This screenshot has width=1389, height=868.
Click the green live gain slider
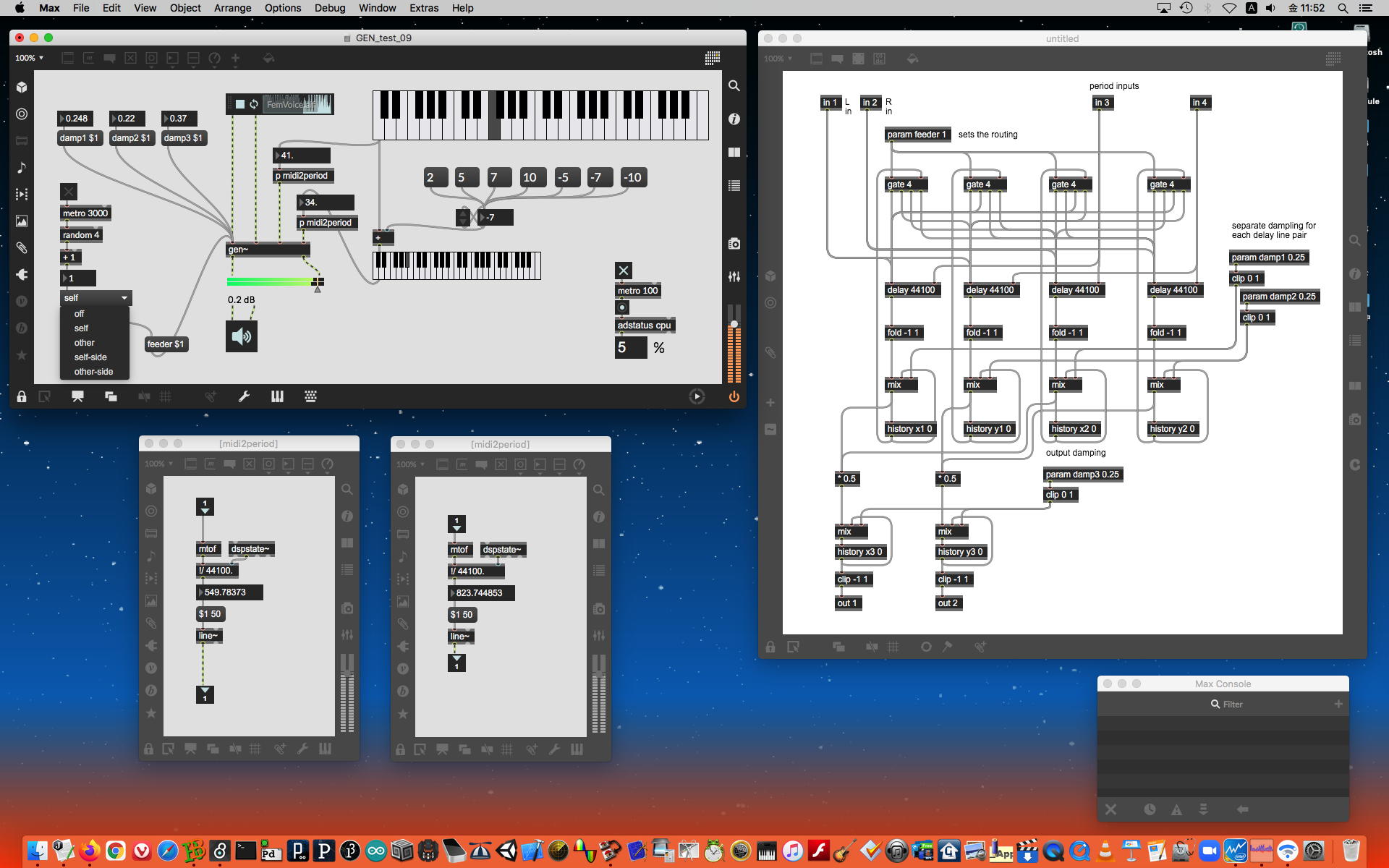(x=271, y=281)
